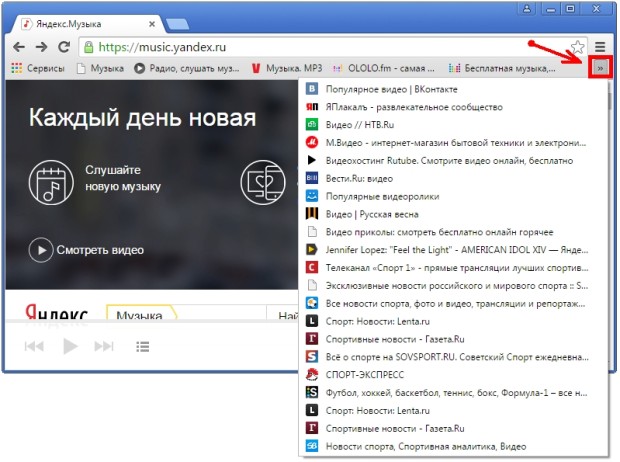Go forward with the forward arrow

41,47
